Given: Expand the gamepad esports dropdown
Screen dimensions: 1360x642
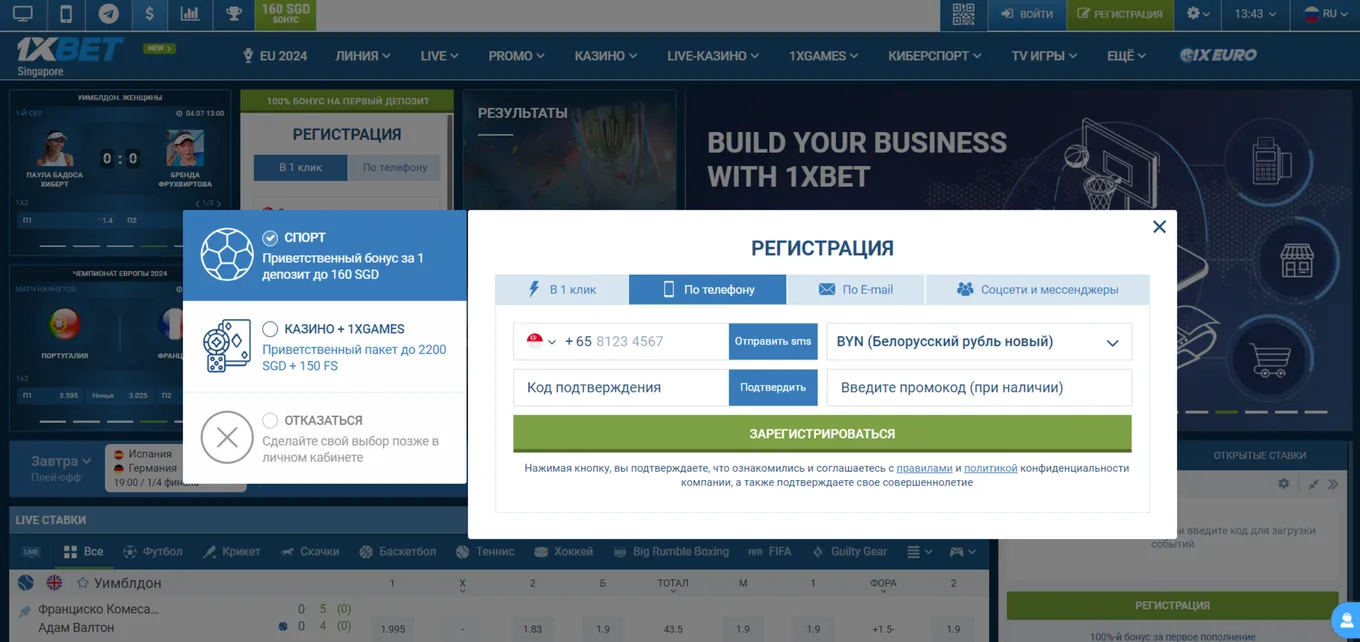Looking at the screenshot, I should click(962, 551).
